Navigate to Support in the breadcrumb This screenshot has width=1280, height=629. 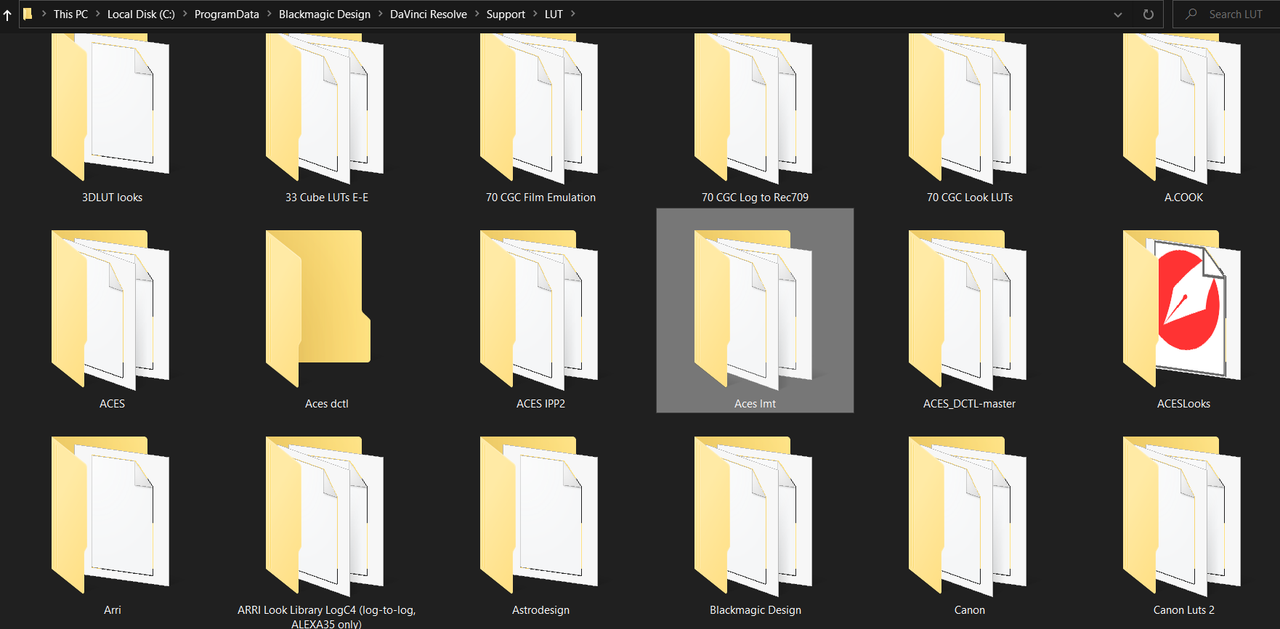(x=506, y=15)
